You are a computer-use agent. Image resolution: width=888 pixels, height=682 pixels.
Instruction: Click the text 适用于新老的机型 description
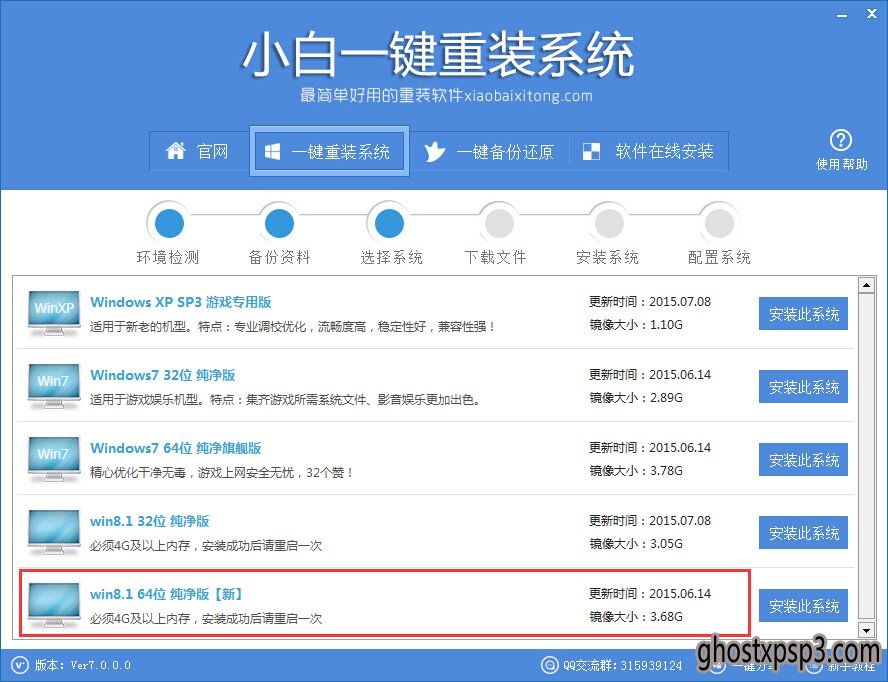[293, 327]
